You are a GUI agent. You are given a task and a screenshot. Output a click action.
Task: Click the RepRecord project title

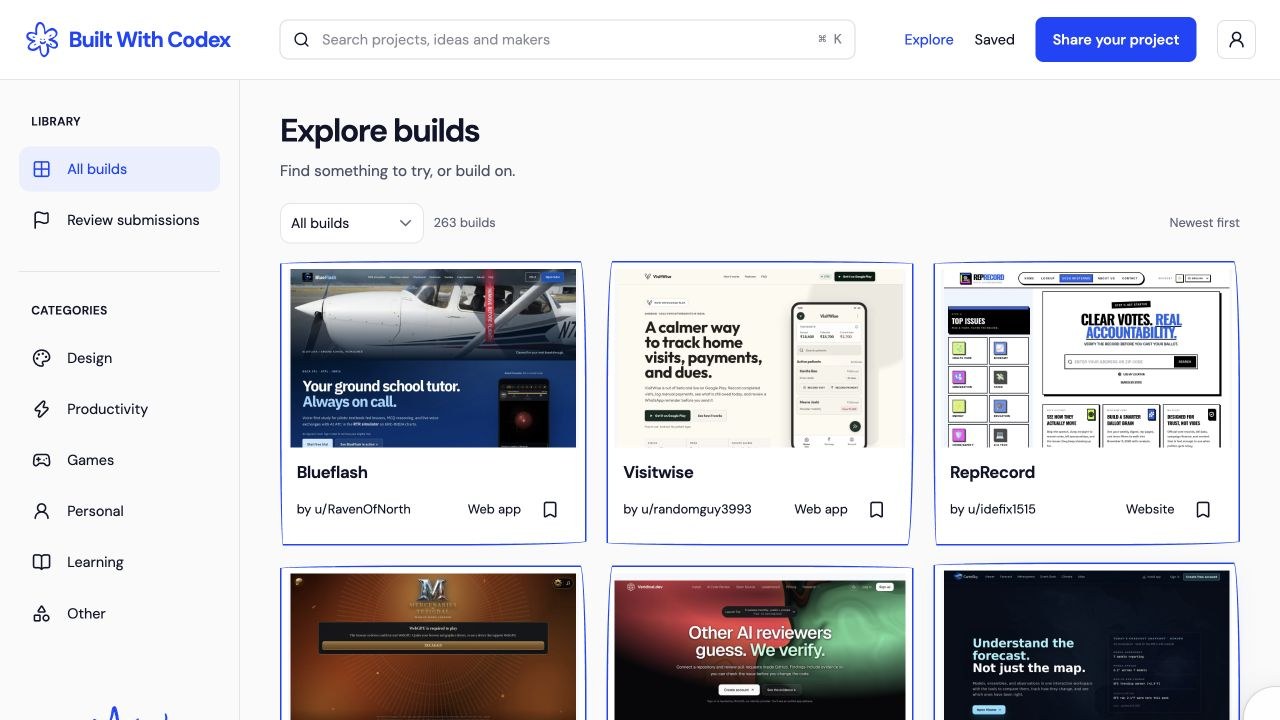[x=992, y=472]
